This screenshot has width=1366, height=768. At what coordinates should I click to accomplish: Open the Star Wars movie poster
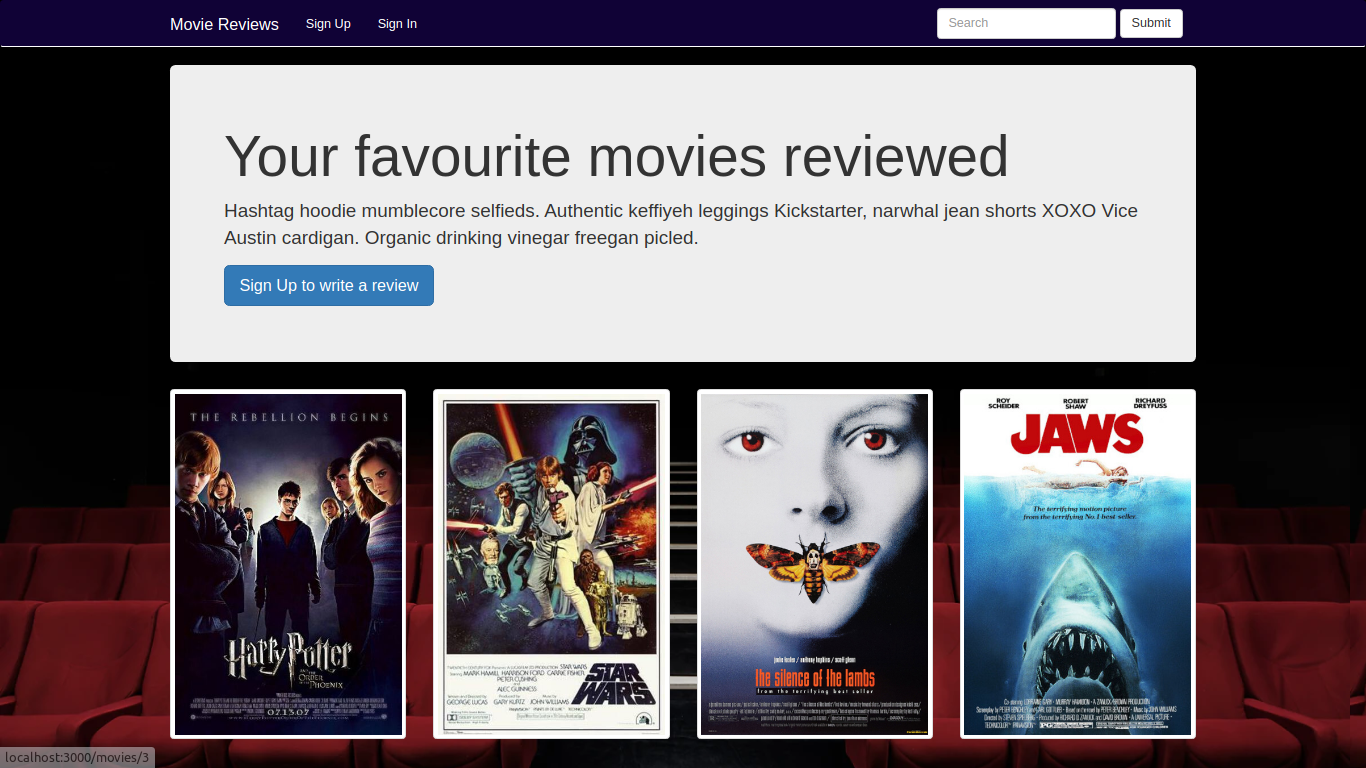(551, 564)
